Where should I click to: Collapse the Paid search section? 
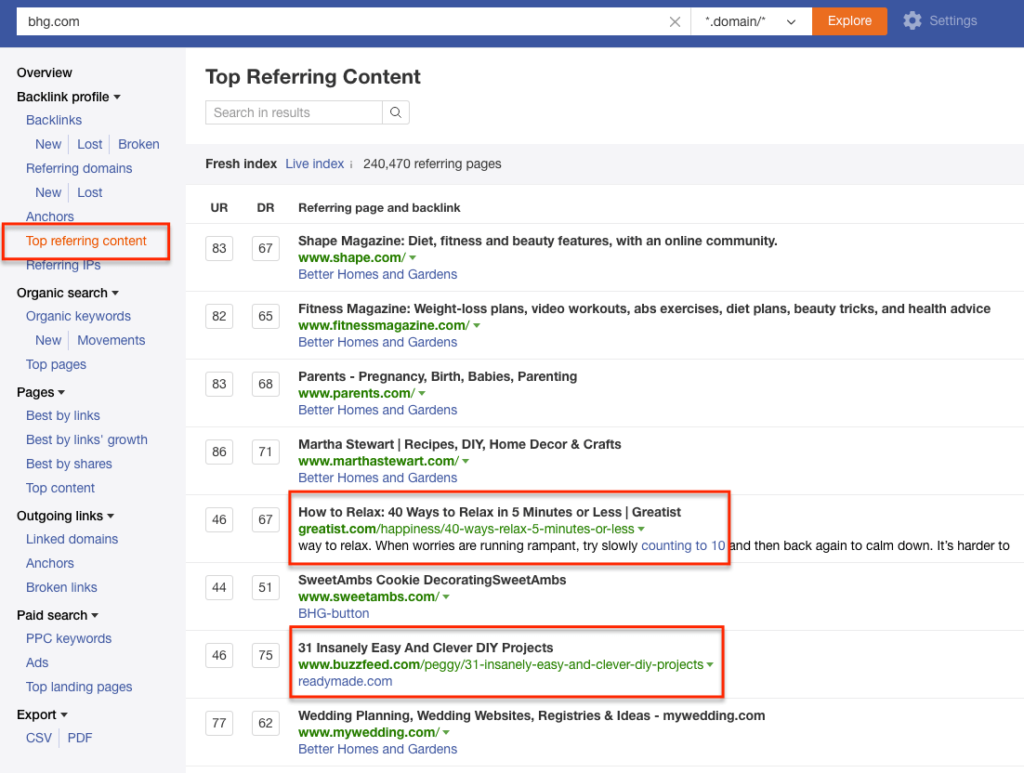57,615
